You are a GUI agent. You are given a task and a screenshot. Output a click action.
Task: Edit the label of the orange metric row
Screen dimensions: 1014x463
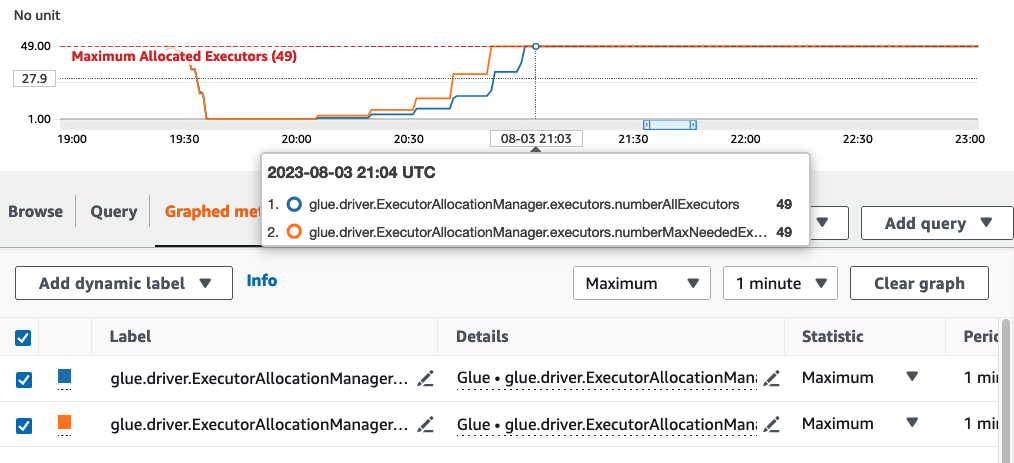point(426,424)
